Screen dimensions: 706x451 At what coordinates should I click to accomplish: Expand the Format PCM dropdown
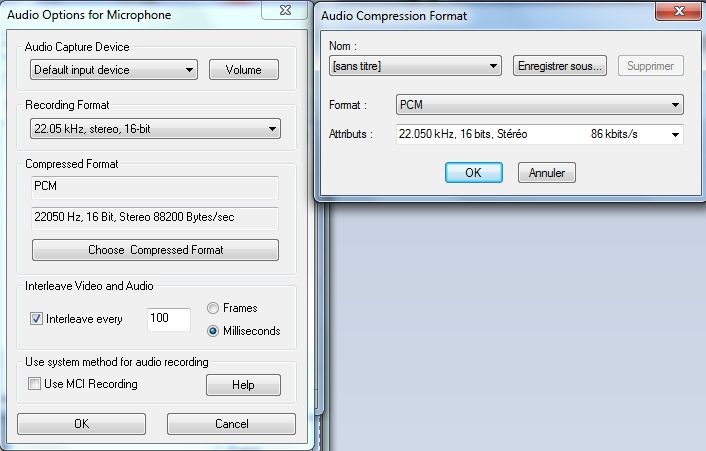tap(538, 104)
